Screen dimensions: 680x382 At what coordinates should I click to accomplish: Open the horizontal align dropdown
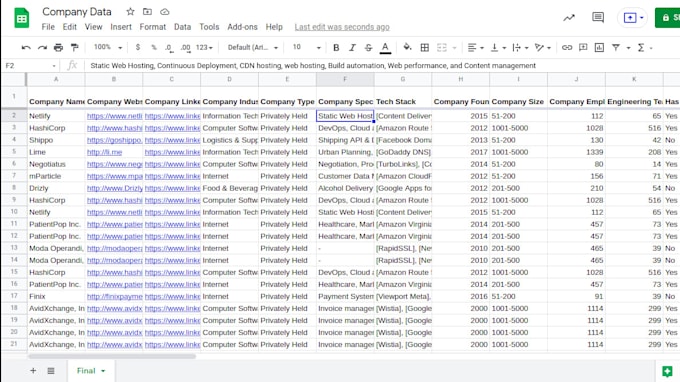point(476,47)
